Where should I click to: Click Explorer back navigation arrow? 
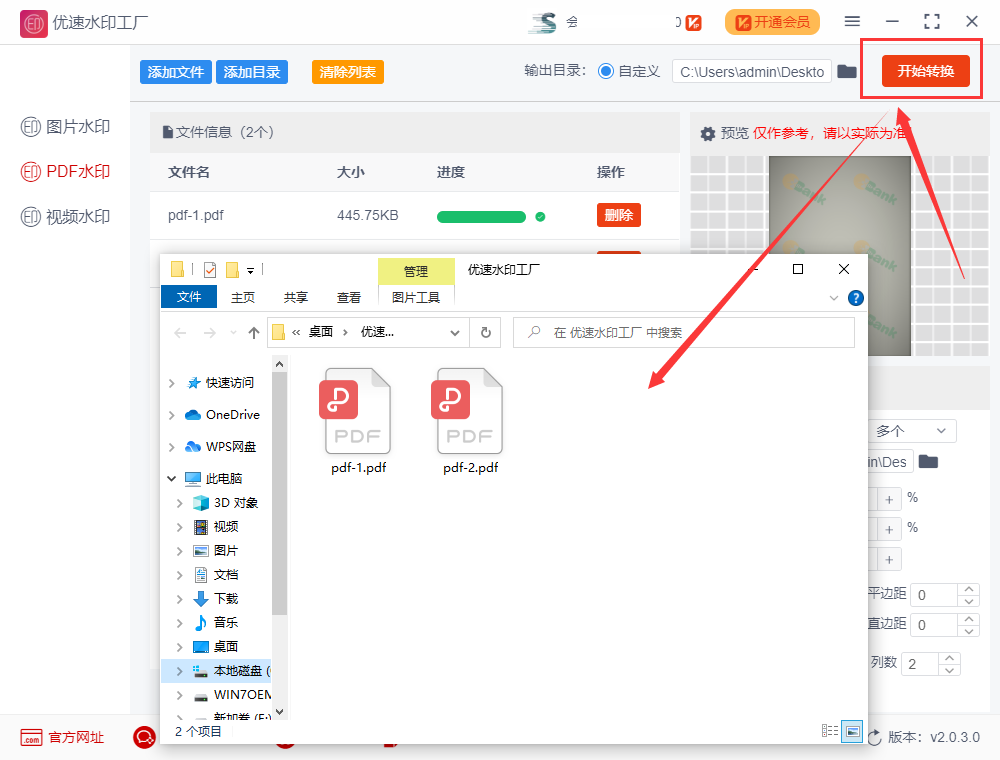click(180, 333)
